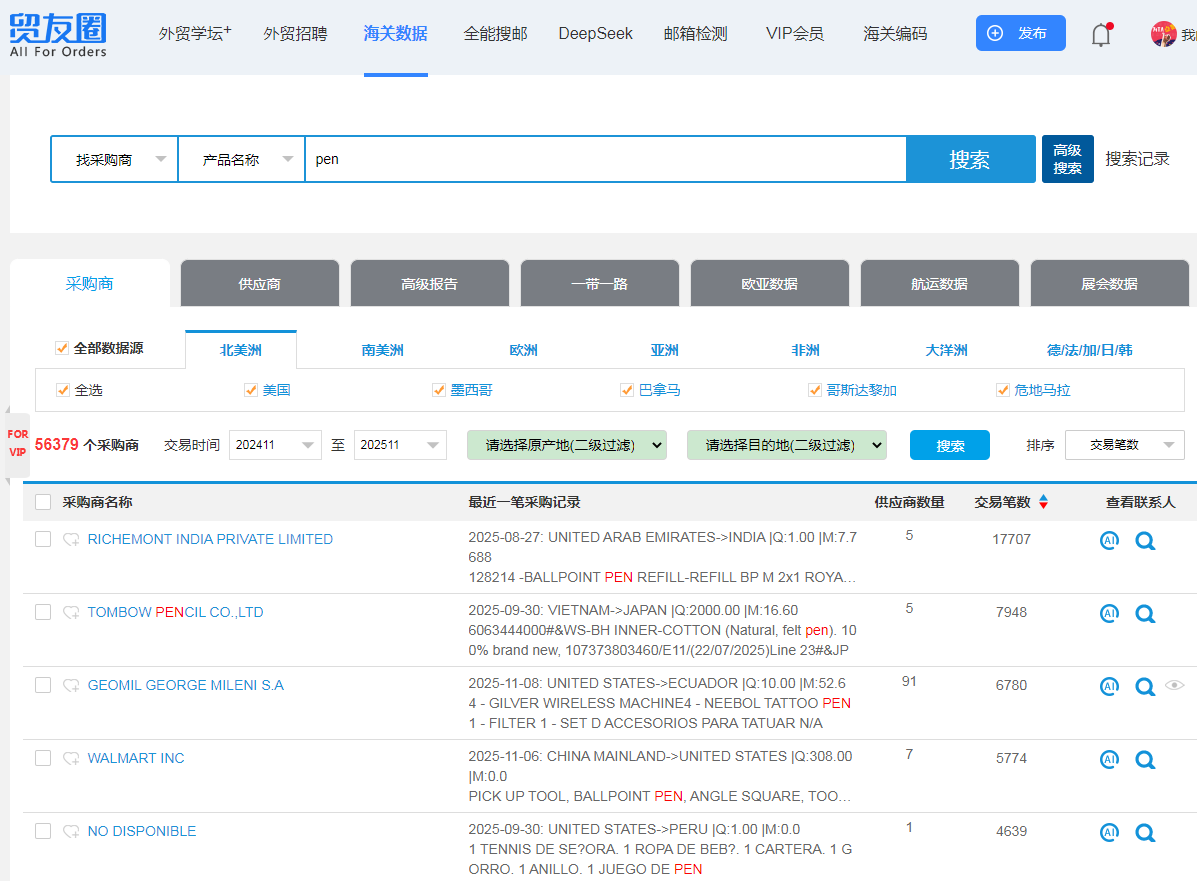
Task: Open AI contact icon for RICHEMONT INDIA
Action: (x=1109, y=541)
